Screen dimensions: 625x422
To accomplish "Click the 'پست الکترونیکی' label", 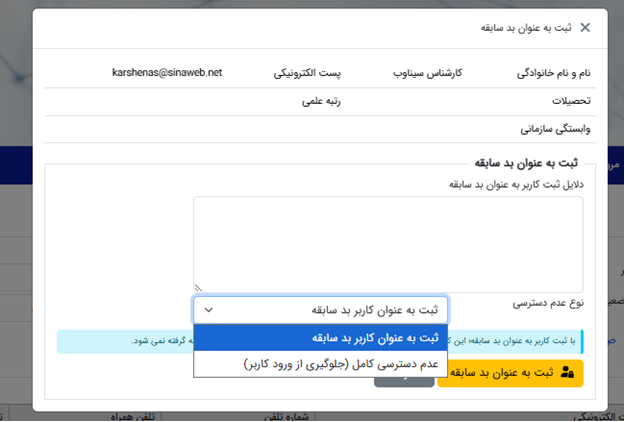I will 309,74.
